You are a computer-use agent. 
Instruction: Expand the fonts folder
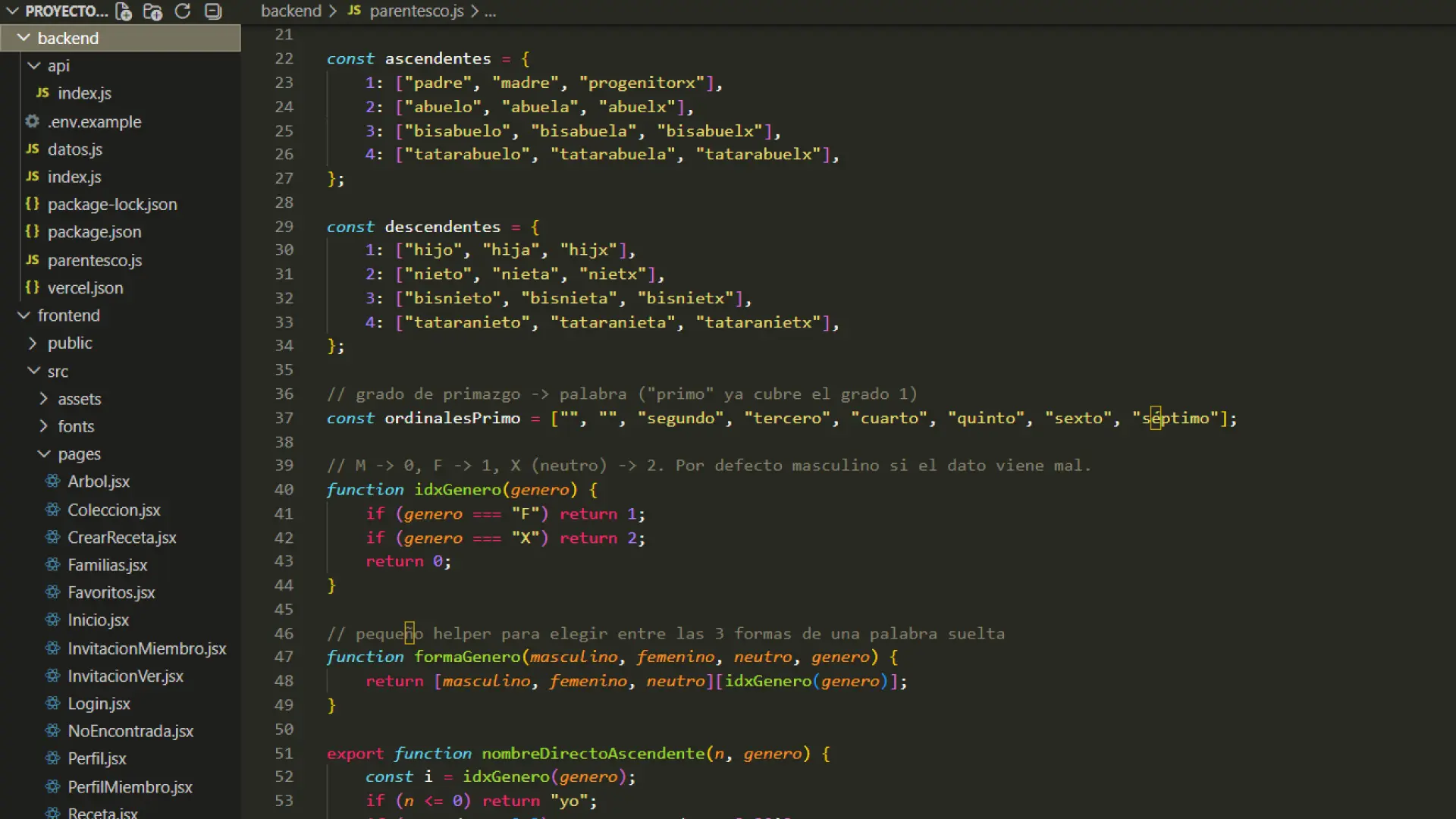[x=43, y=426]
